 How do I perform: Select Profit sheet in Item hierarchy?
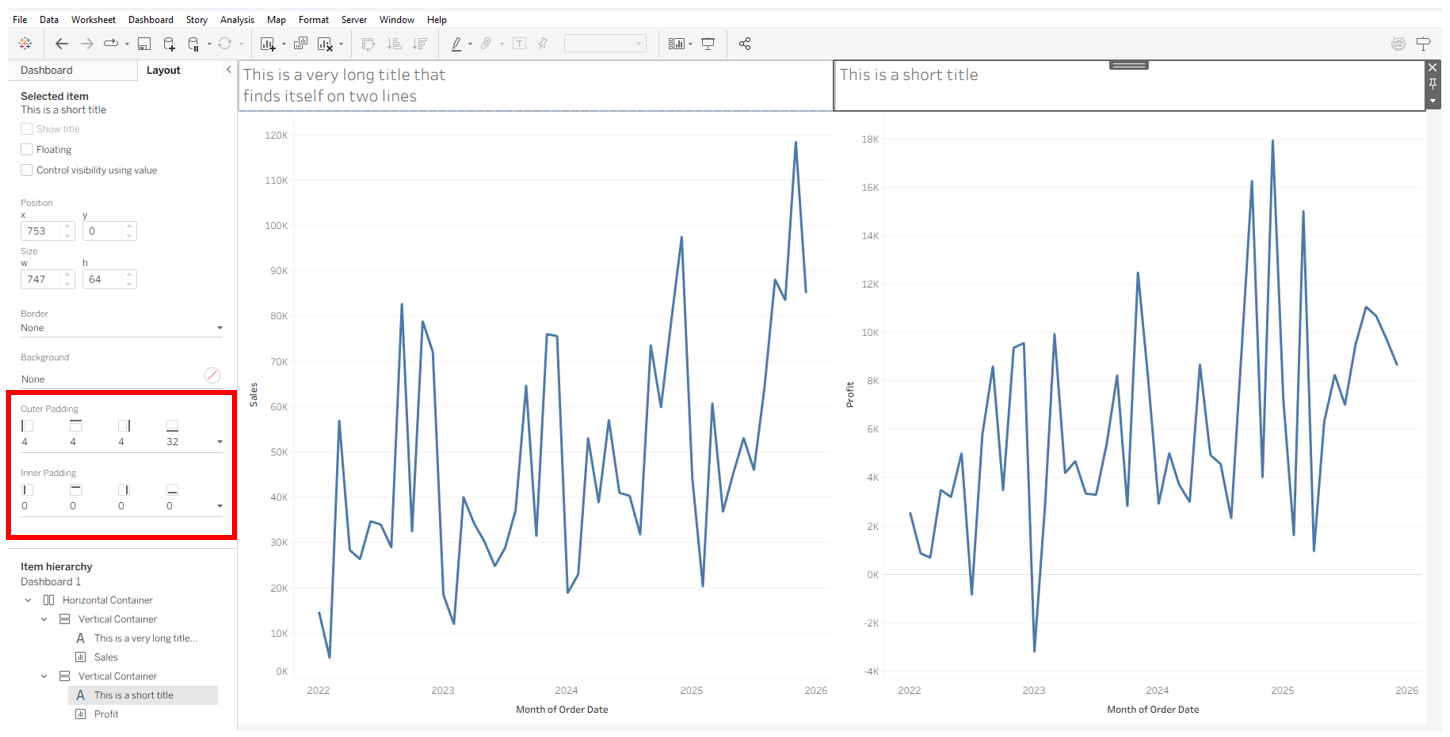[106, 714]
